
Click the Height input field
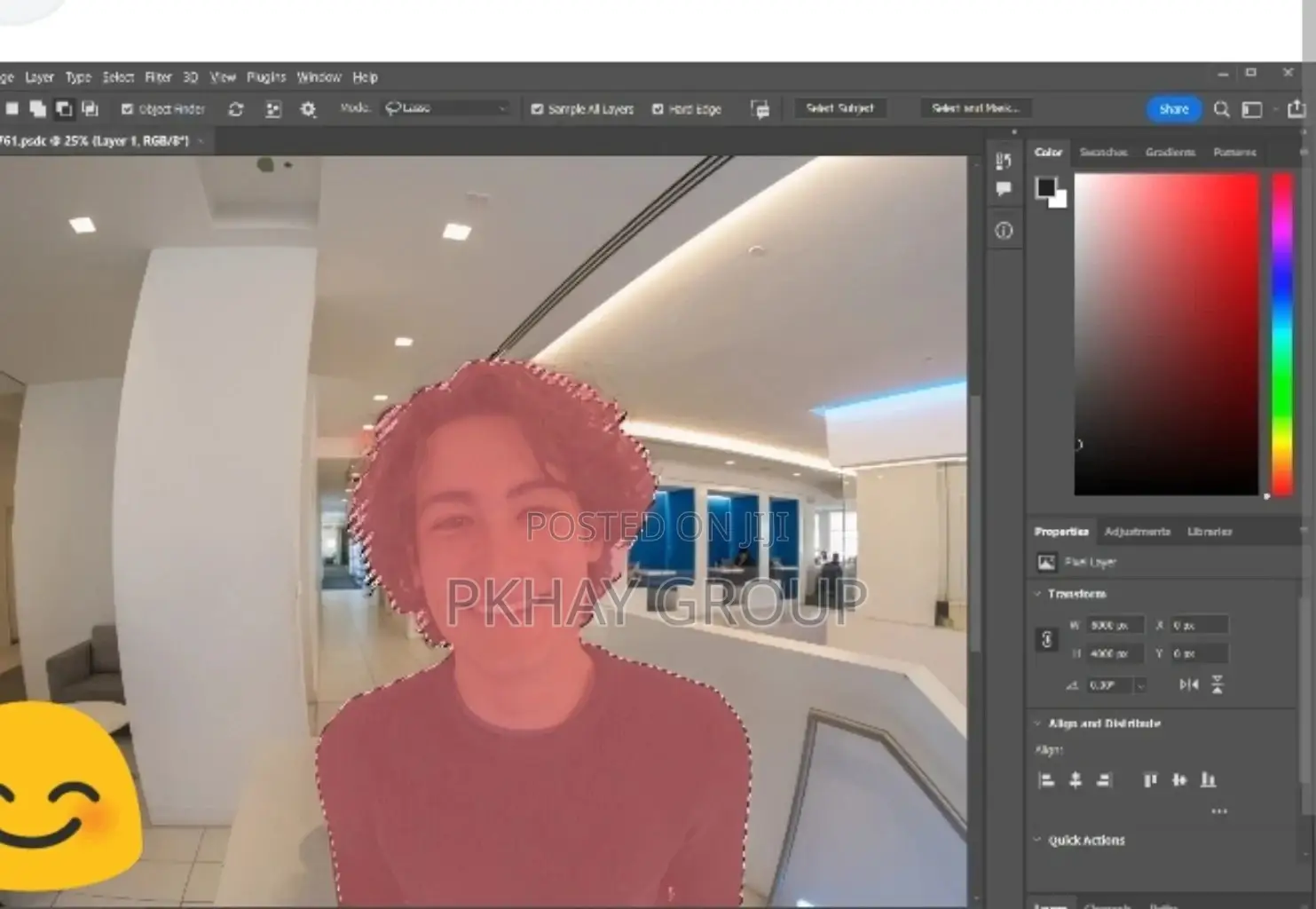pyautogui.click(x=1114, y=653)
